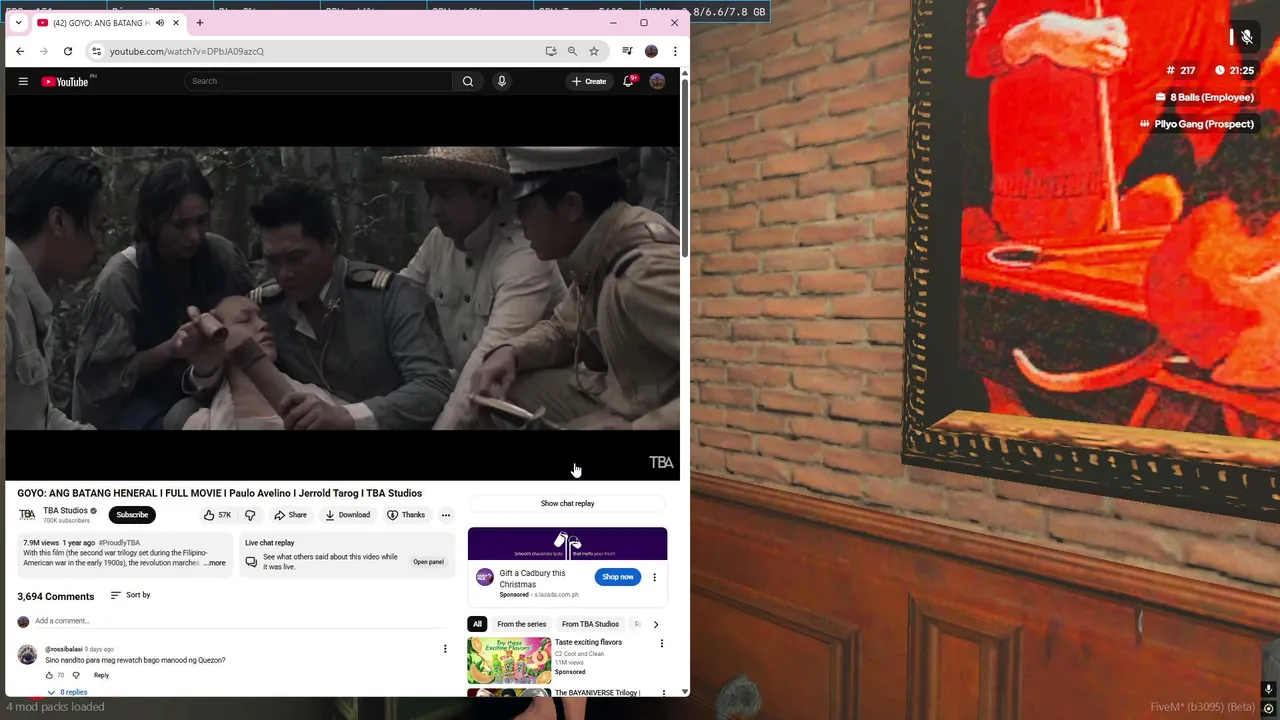Screen dimensions: 1280x720
Task: Start voice search with microphone icon
Action: coord(502,81)
